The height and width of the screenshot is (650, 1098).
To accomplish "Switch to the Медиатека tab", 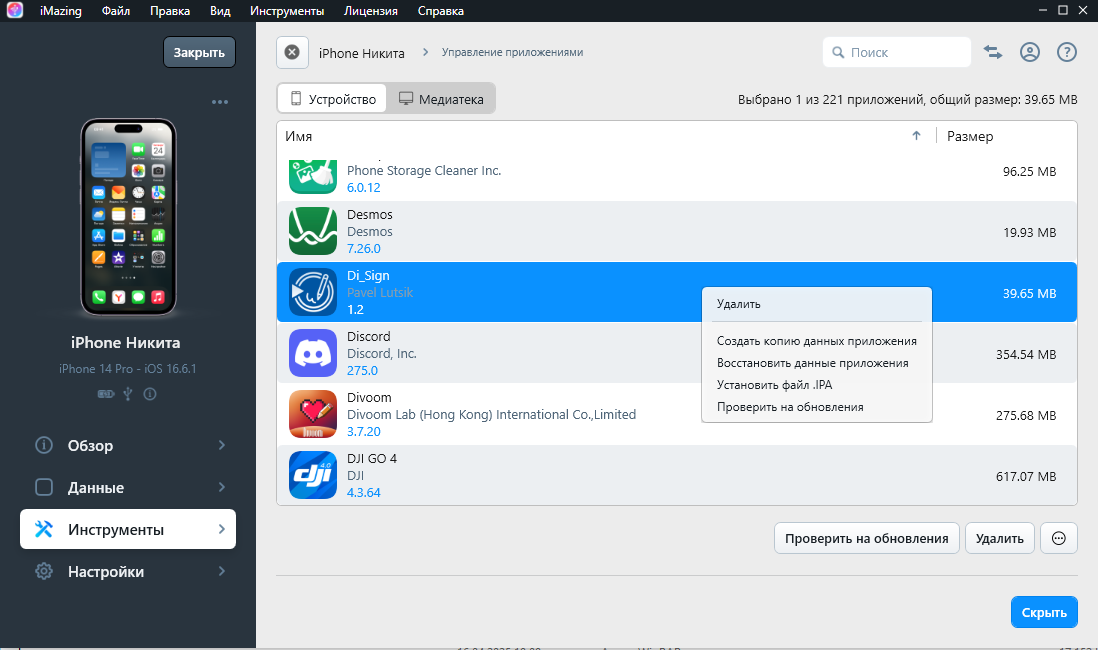I will click(441, 99).
